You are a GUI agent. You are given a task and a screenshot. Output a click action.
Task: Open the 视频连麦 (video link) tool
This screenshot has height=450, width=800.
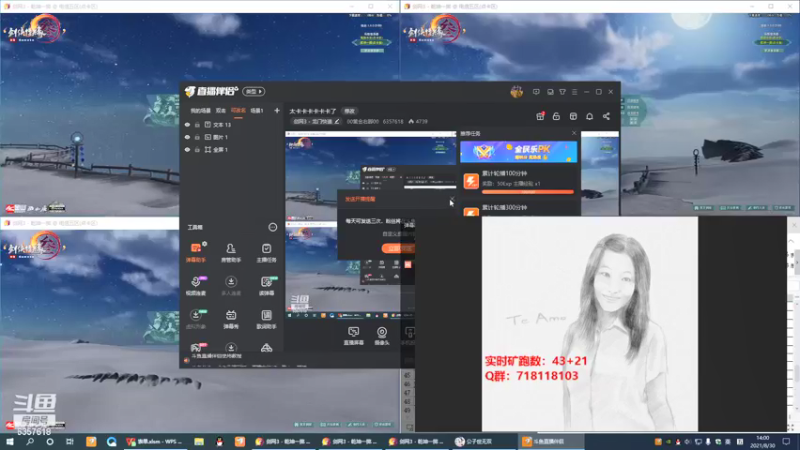[x=196, y=286]
